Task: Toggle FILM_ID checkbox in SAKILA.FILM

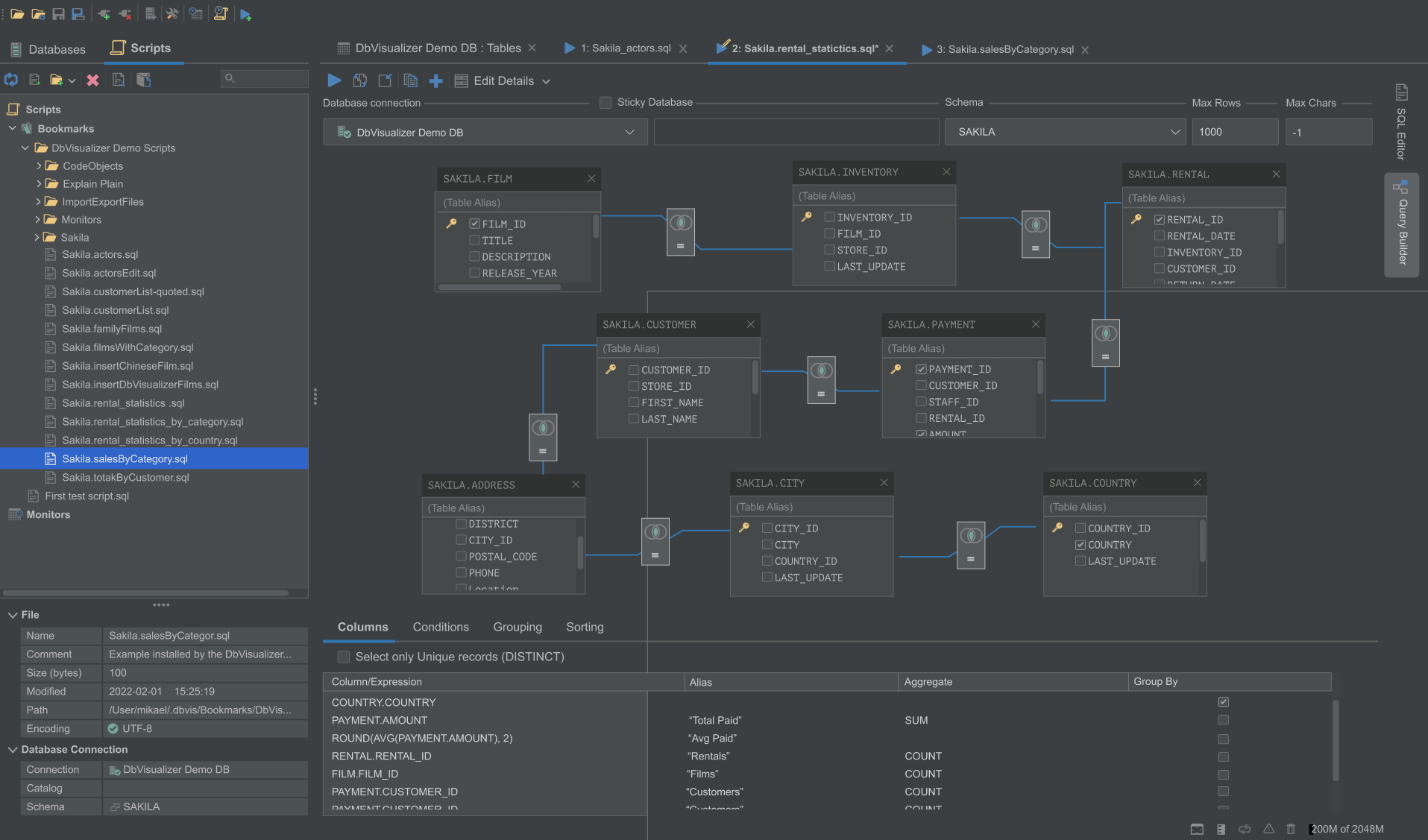Action: tap(474, 224)
